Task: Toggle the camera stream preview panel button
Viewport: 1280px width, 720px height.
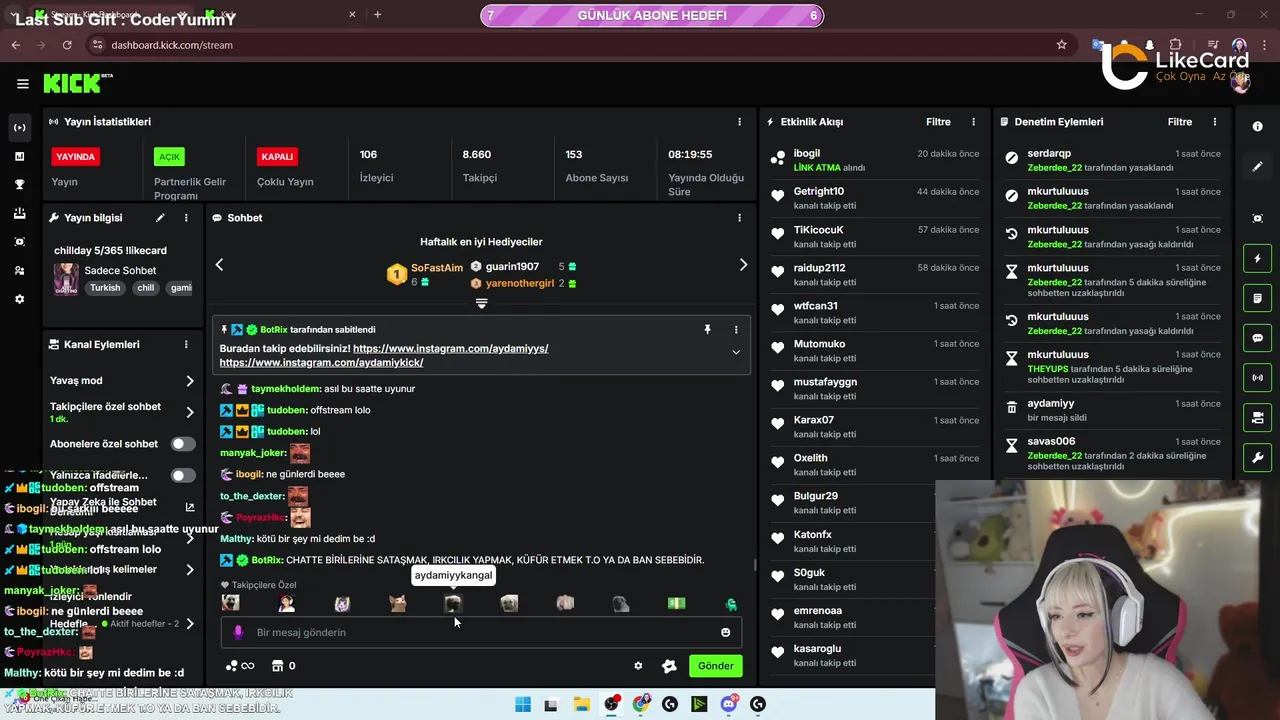Action: [1258, 417]
